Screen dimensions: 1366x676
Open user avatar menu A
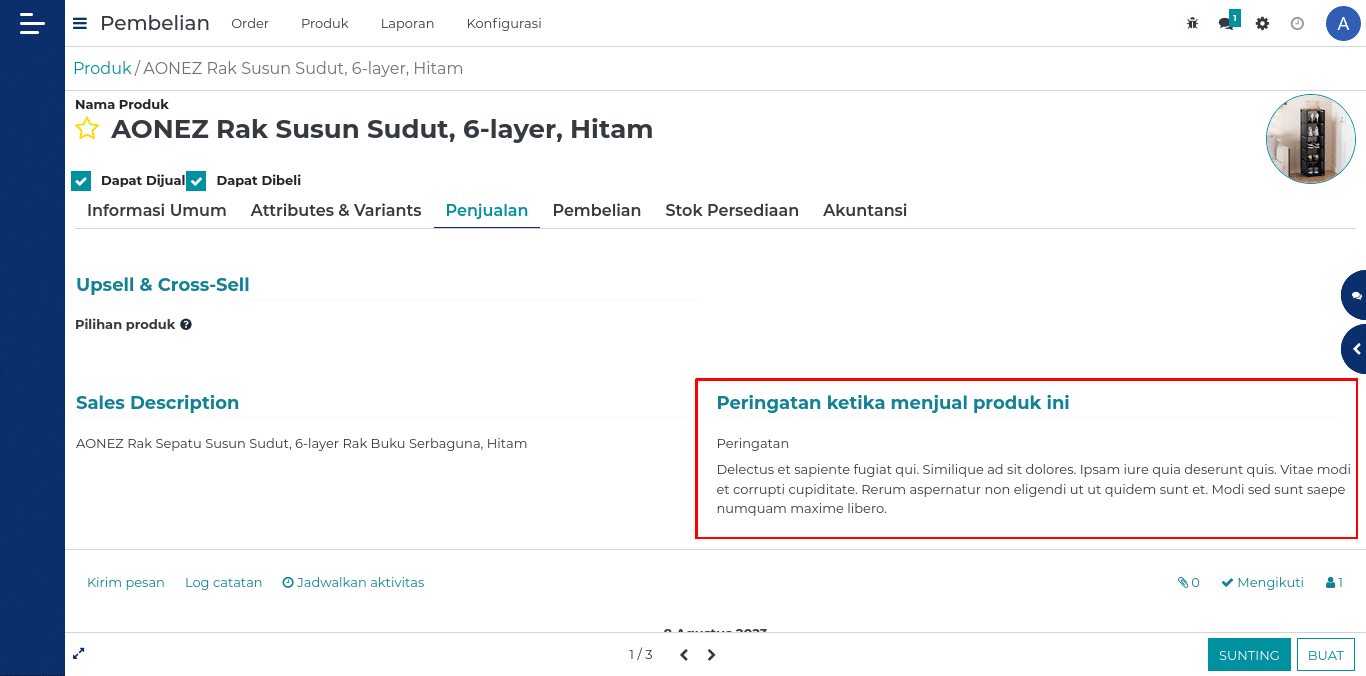[x=1343, y=23]
